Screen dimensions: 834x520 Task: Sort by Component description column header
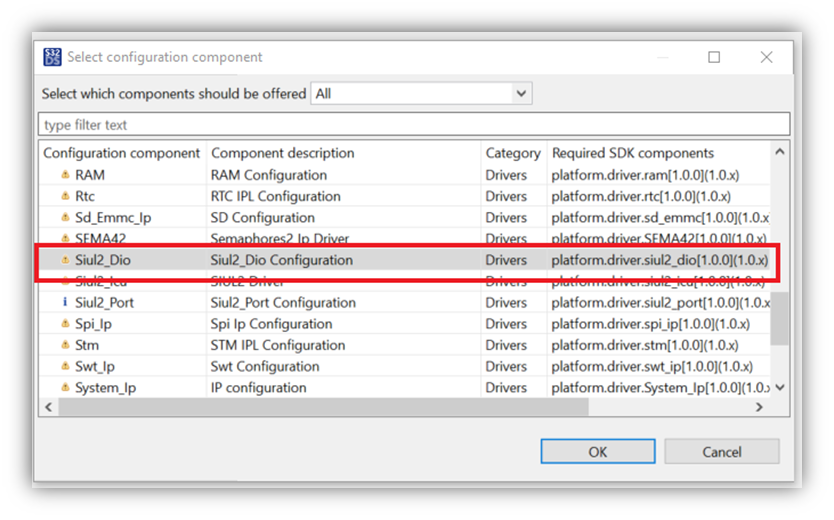pyautogui.click(x=283, y=153)
